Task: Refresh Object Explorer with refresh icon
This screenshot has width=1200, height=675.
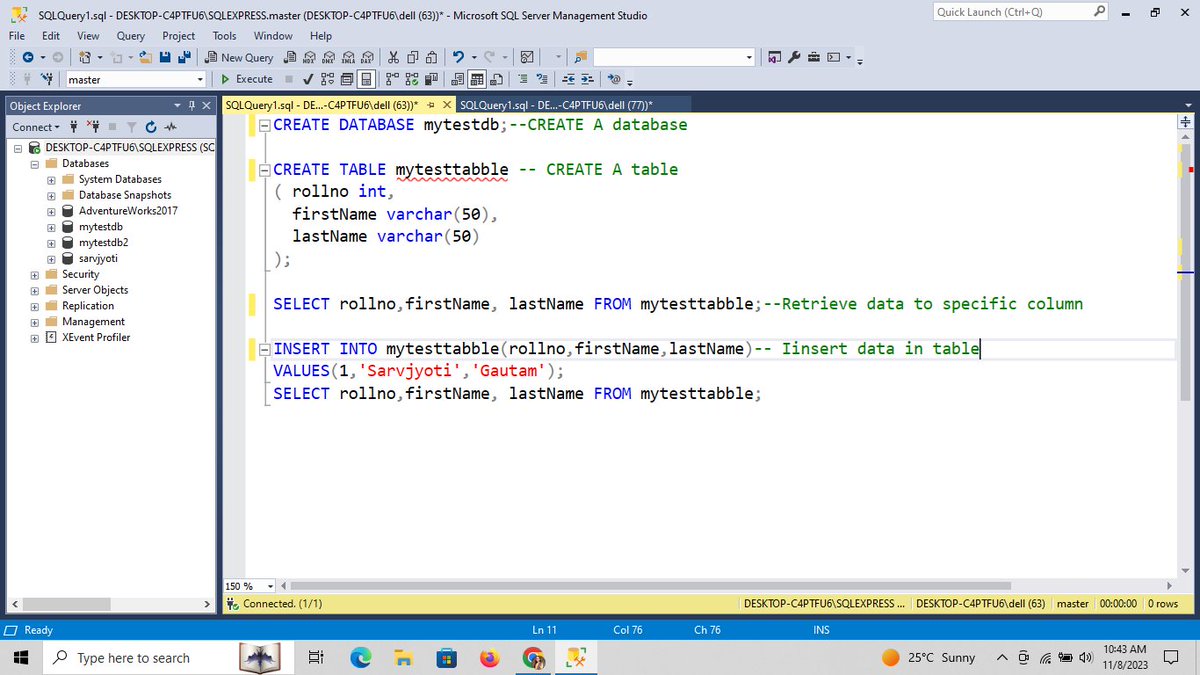Action: (150, 127)
